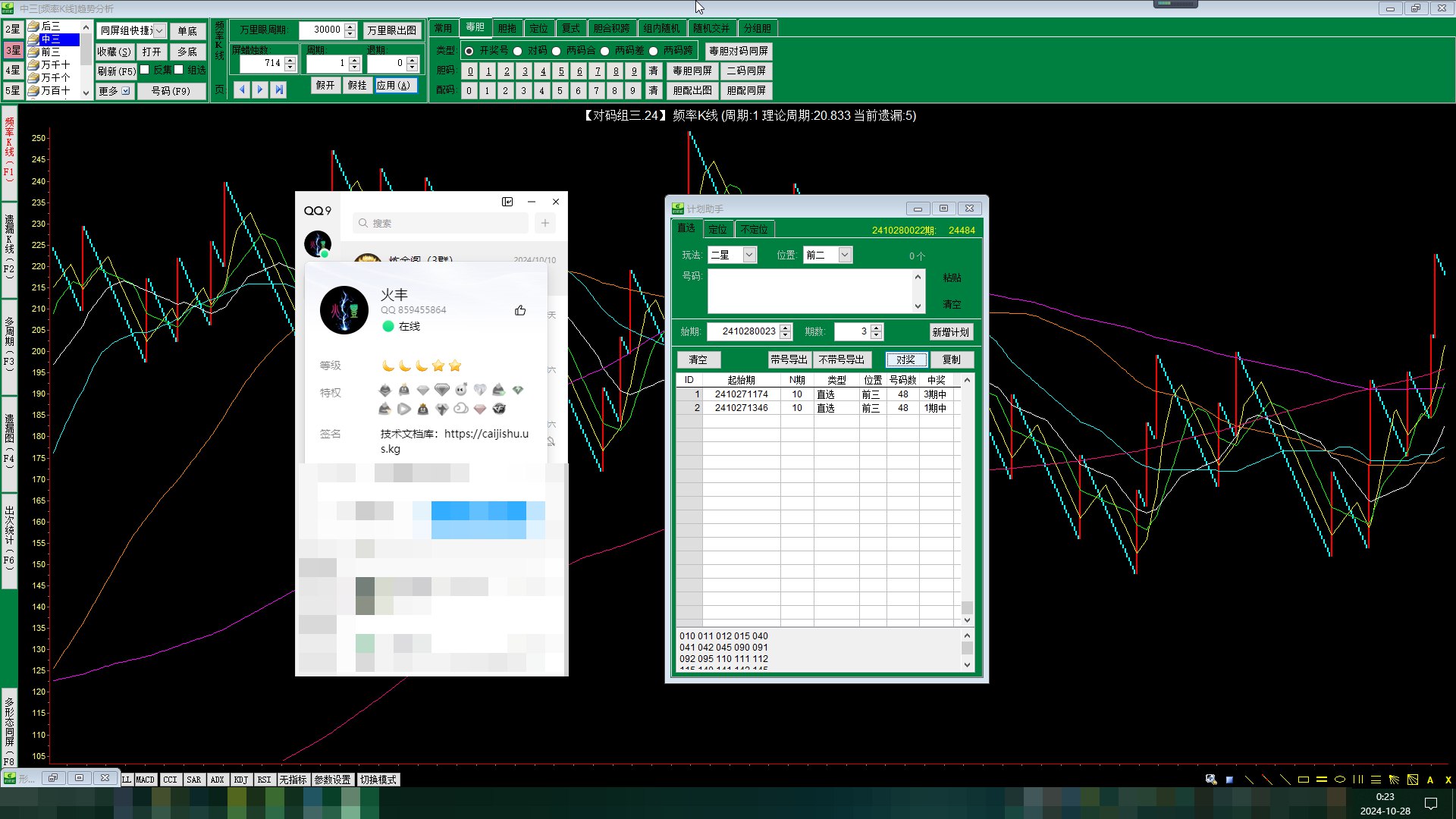Go to previous page with left blue arrow

[242, 89]
